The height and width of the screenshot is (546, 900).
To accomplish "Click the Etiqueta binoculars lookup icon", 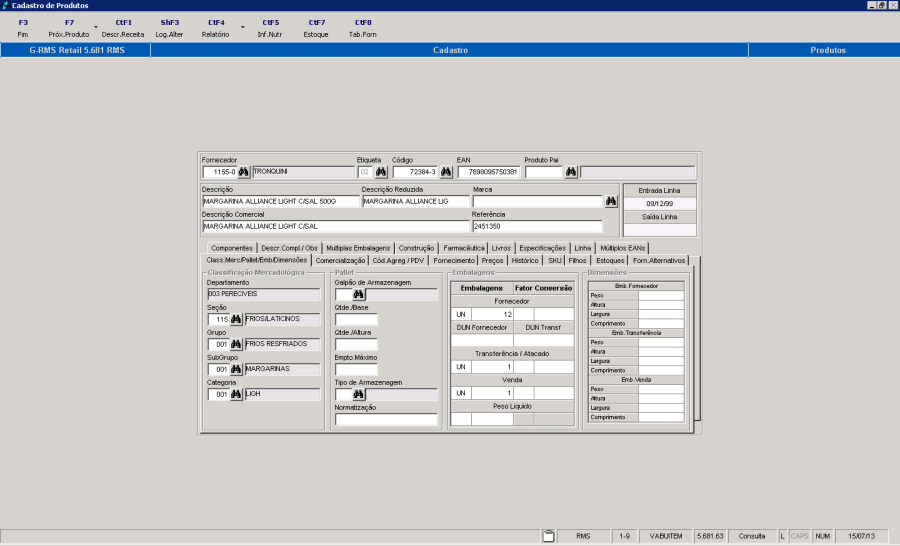I will [381, 172].
